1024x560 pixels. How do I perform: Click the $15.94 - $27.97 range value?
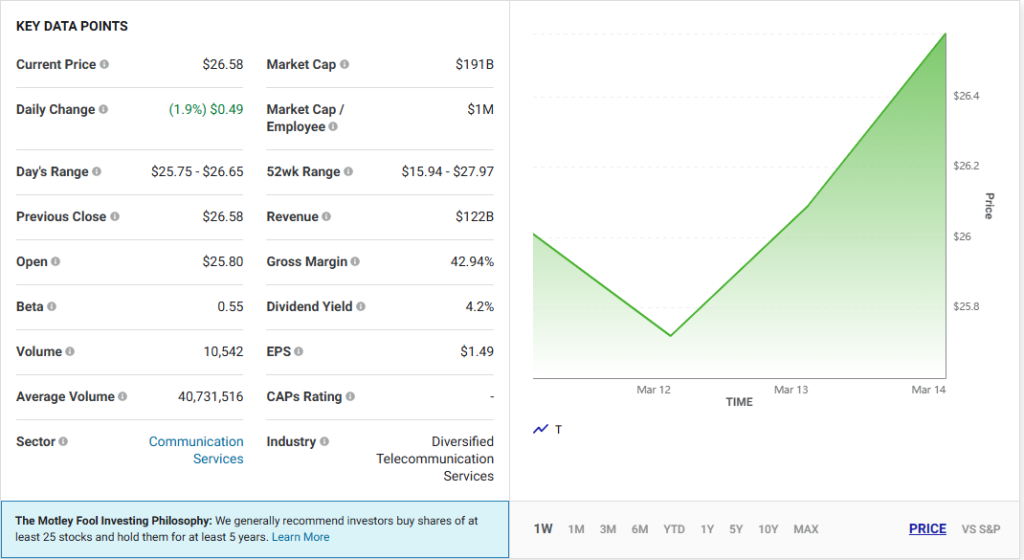pos(447,171)
